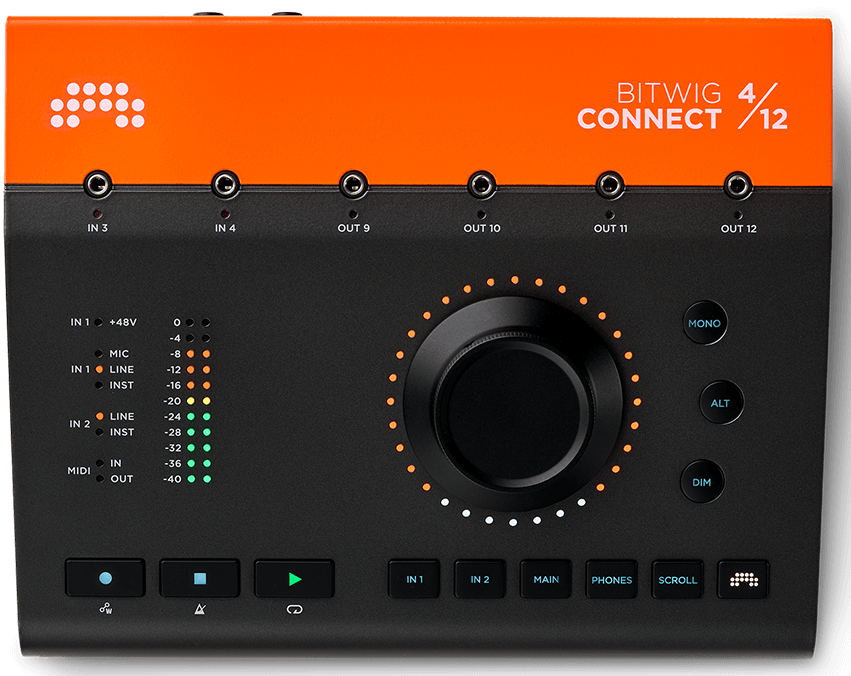Image resolution: width=851 pixels, height=676 pixels.
Task: Enable the SCROLL mode button
Action: pos(677,579)
